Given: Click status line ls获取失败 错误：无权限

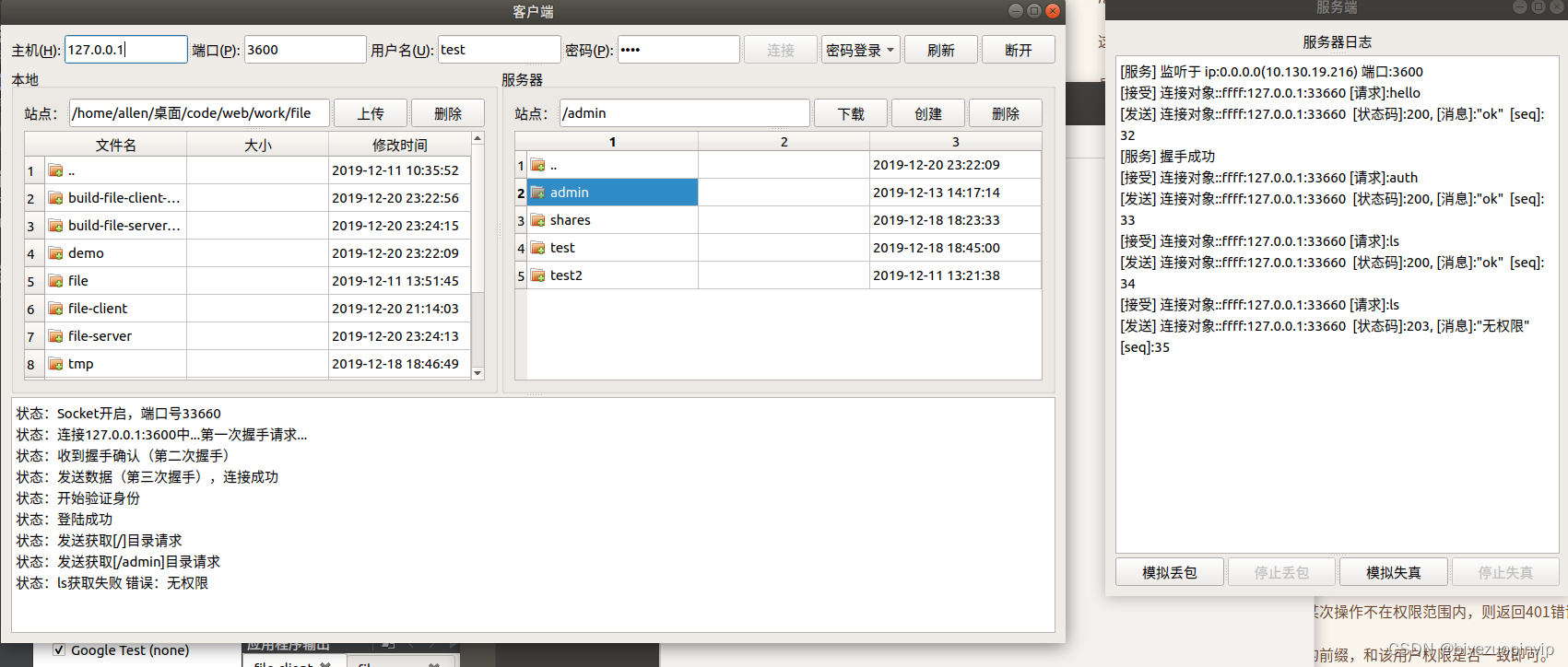Looking at the screenshot, I should (x=112, y=583).
